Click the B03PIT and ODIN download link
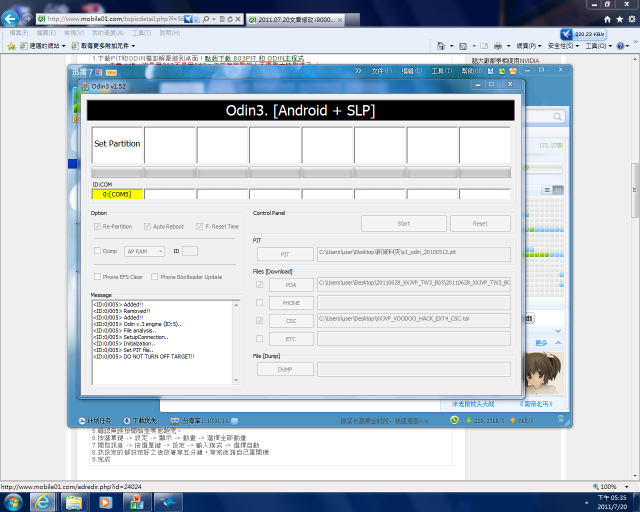This screenshot has width=640, height=512. (254, 58)
